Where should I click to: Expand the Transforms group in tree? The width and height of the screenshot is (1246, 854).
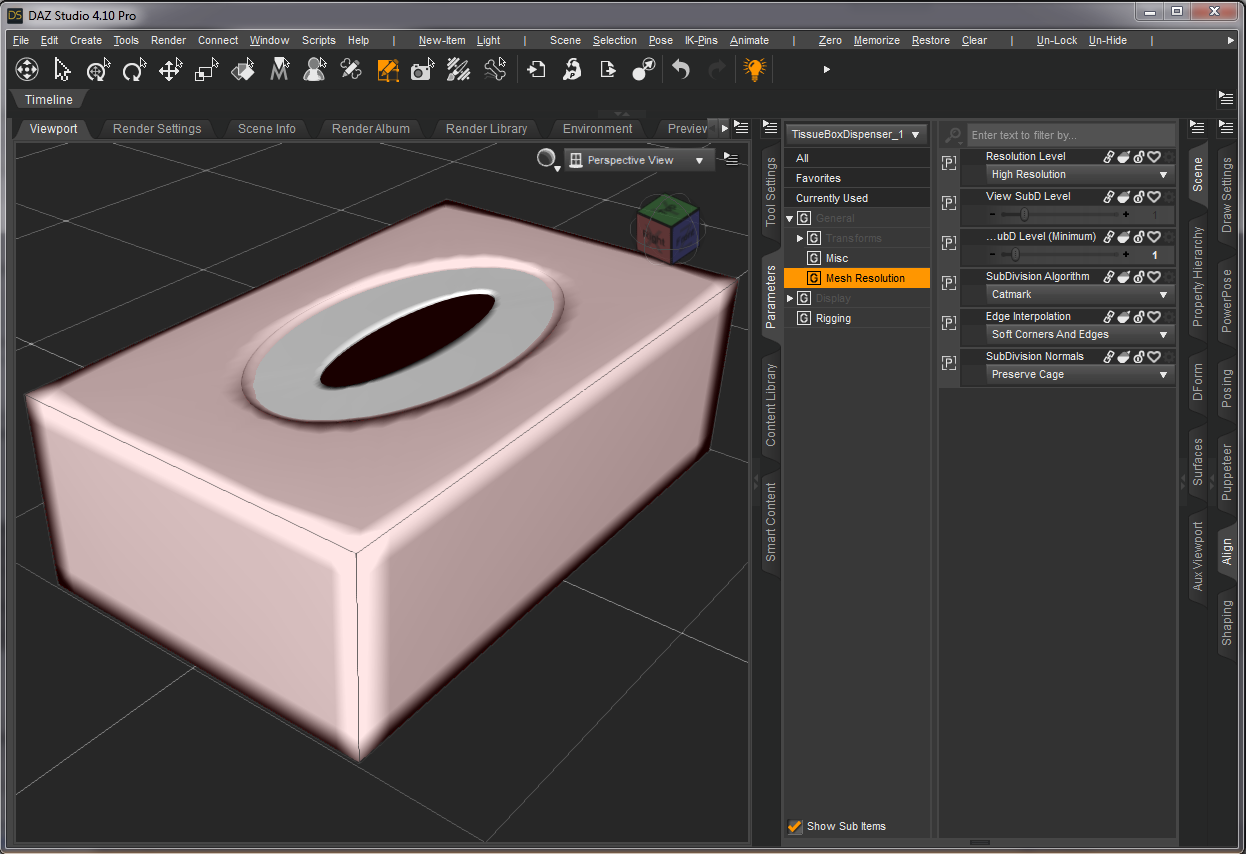tap(800, 238)
